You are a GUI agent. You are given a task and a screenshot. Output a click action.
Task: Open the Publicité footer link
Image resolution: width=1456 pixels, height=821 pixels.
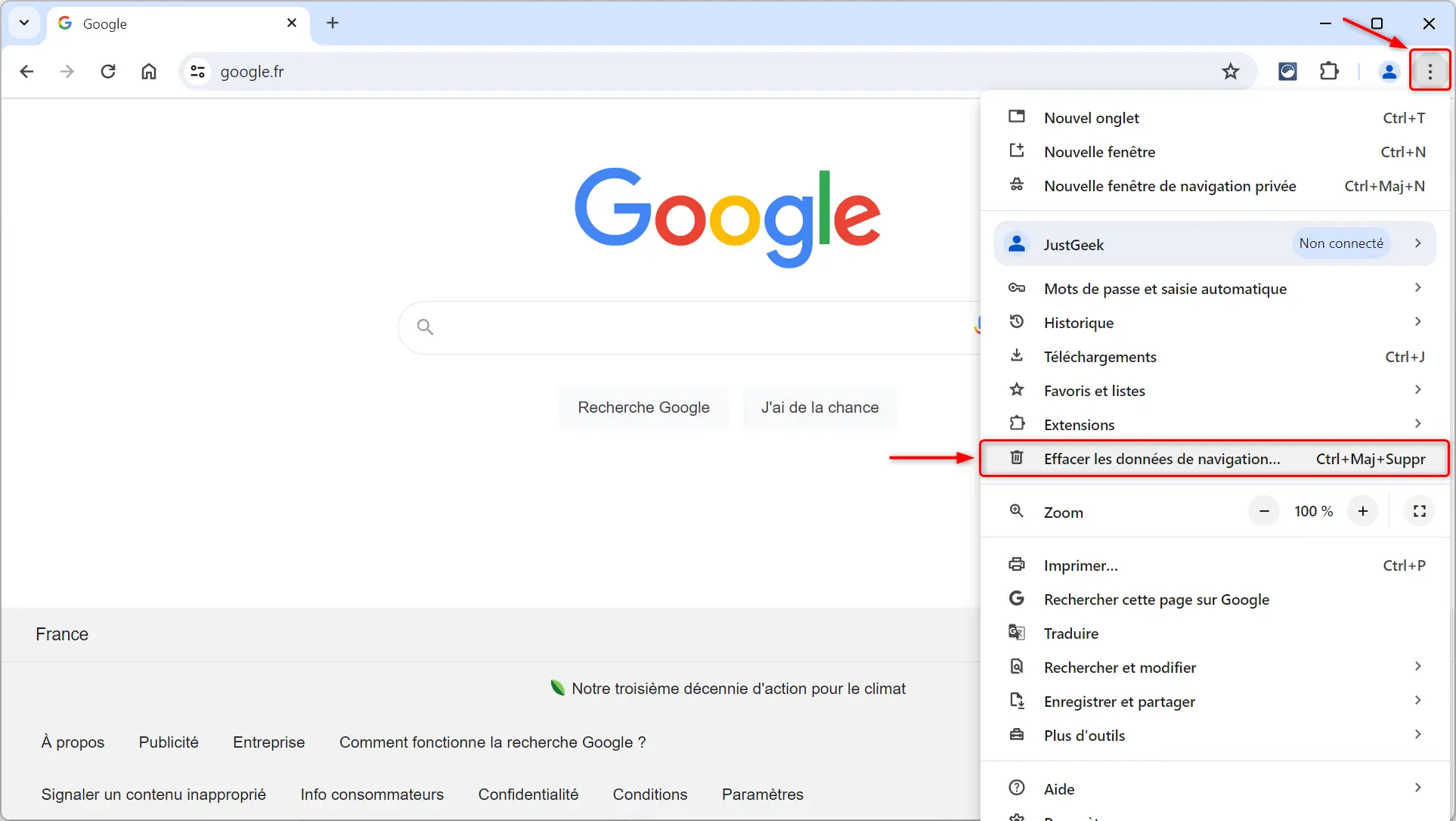point(169,742)
